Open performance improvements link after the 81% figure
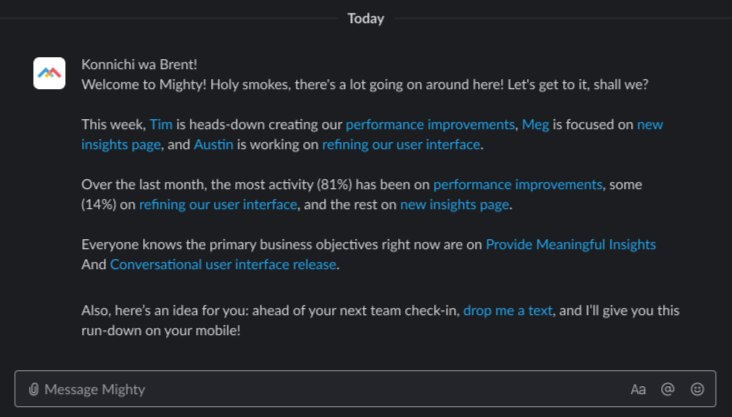This screenshot has height=417, width=732. coord(518,185)
